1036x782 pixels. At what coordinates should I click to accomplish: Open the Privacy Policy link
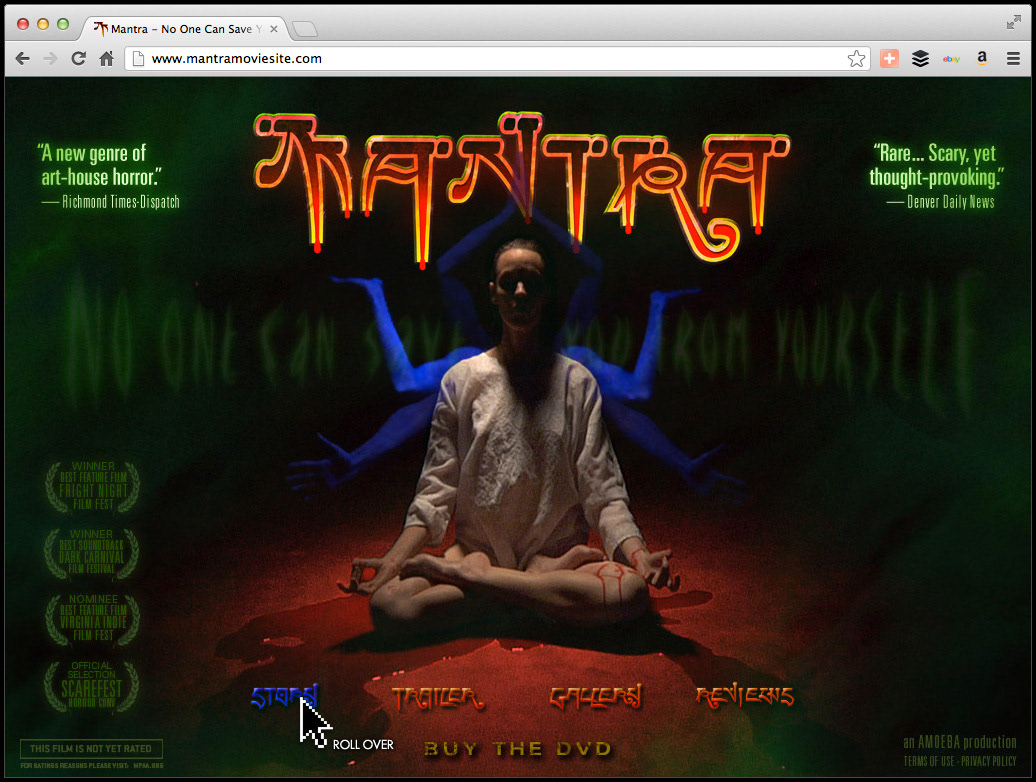988,762
